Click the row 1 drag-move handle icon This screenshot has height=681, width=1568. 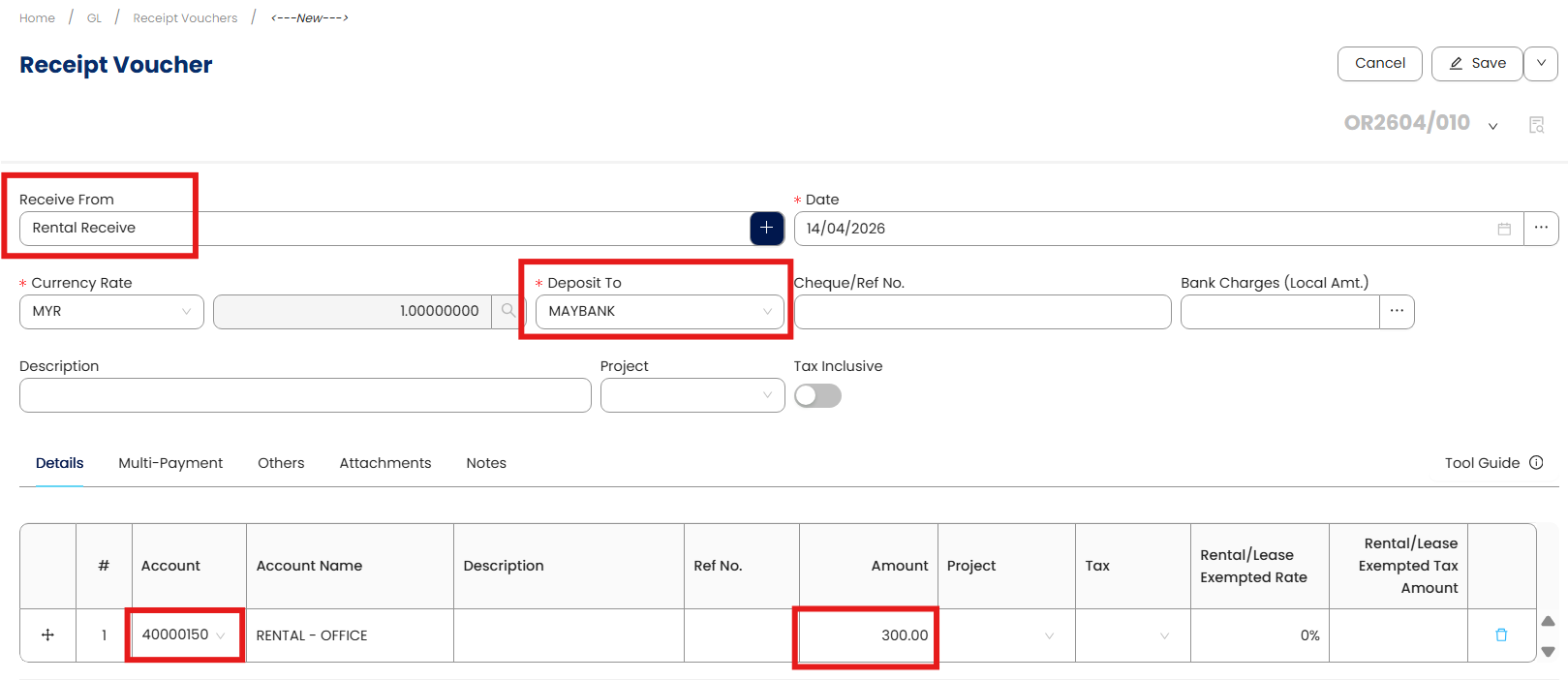tap(47, 635)
